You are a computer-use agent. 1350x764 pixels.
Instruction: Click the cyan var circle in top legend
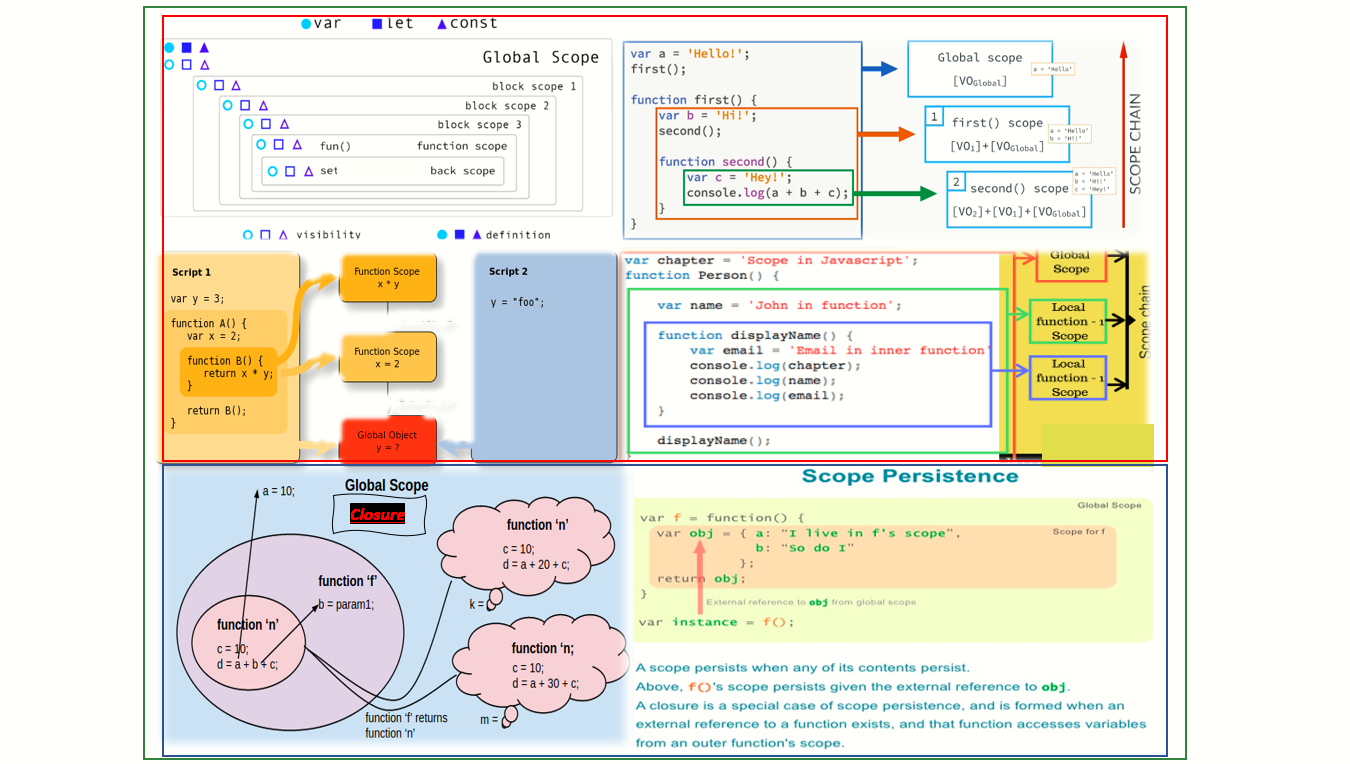click(x=306, y=24)
